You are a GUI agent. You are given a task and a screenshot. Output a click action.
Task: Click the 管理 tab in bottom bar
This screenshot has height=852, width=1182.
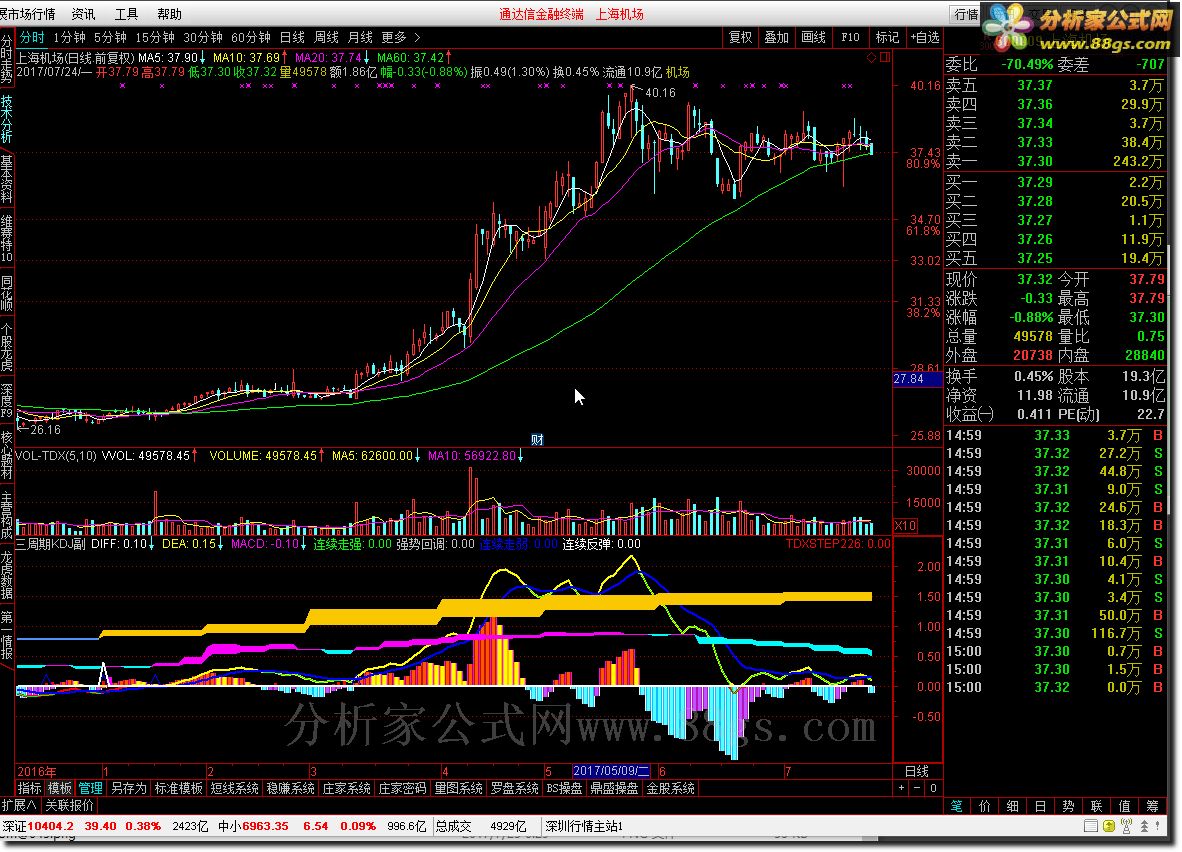90,788
